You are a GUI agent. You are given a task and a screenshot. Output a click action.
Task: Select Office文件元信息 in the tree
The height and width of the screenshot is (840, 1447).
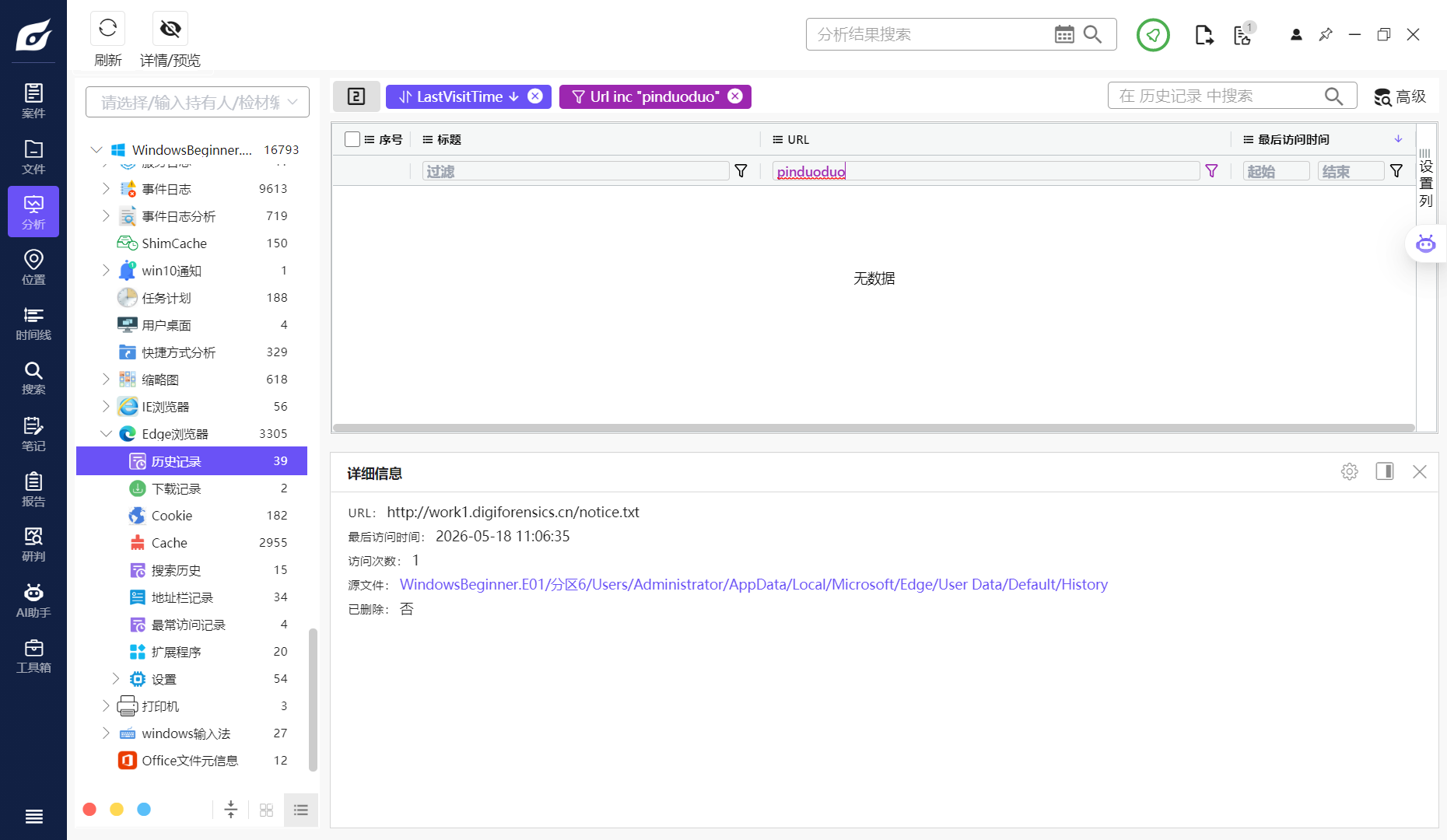click(192, 761)
